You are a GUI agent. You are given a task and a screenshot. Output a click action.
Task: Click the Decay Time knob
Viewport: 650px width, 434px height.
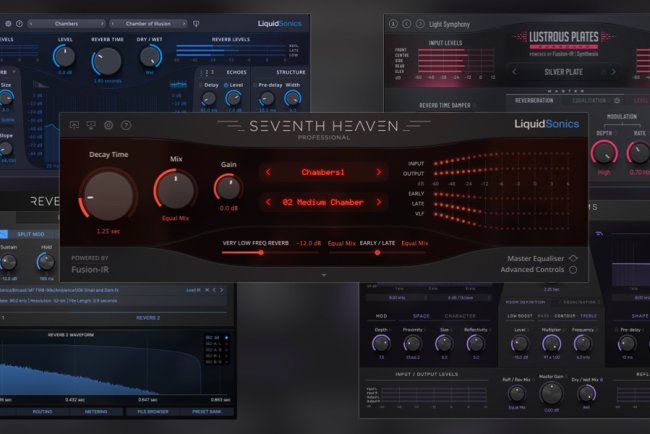click(108, 196)
